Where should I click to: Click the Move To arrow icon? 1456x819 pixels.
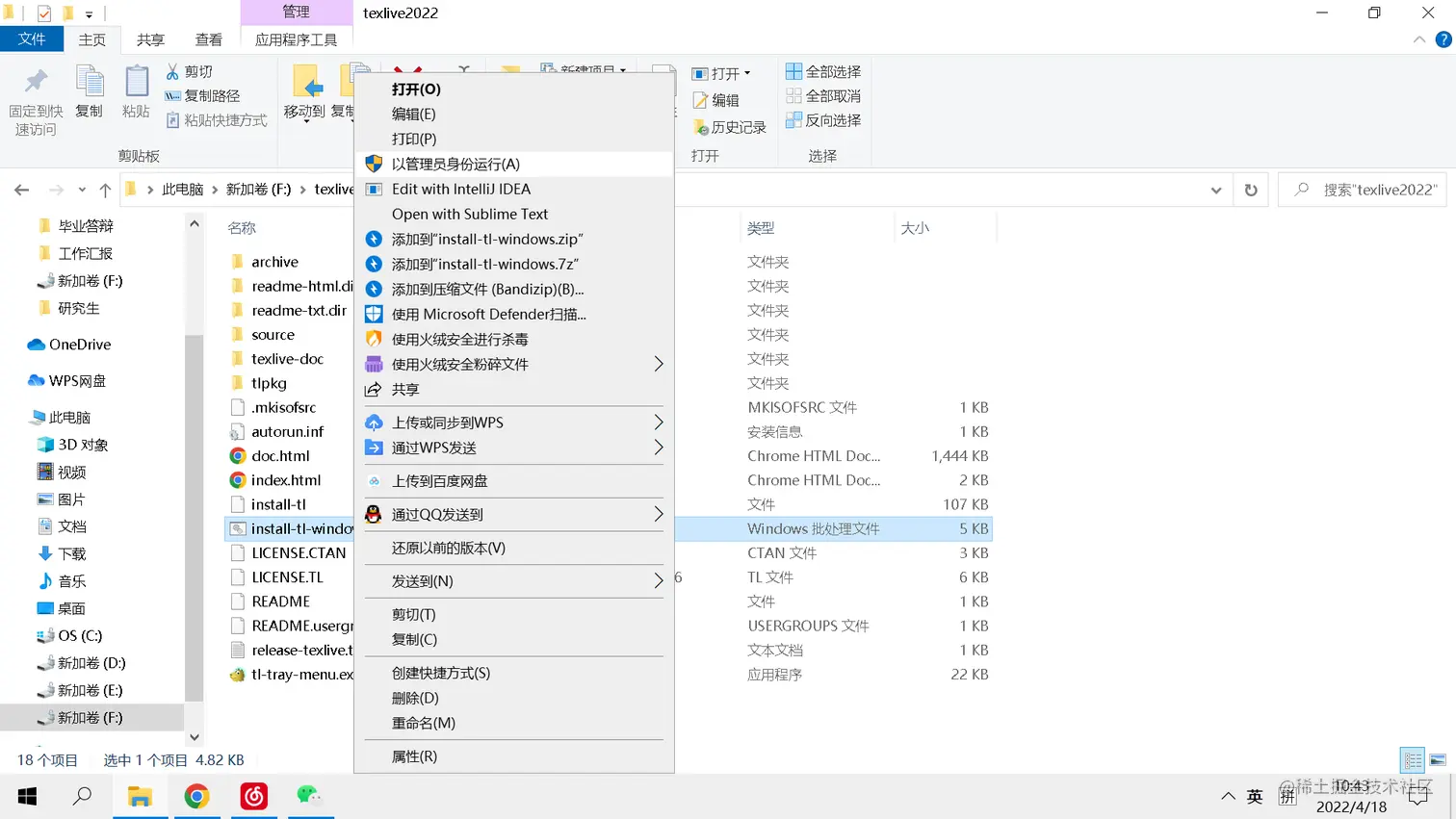[x=307, y=83]
